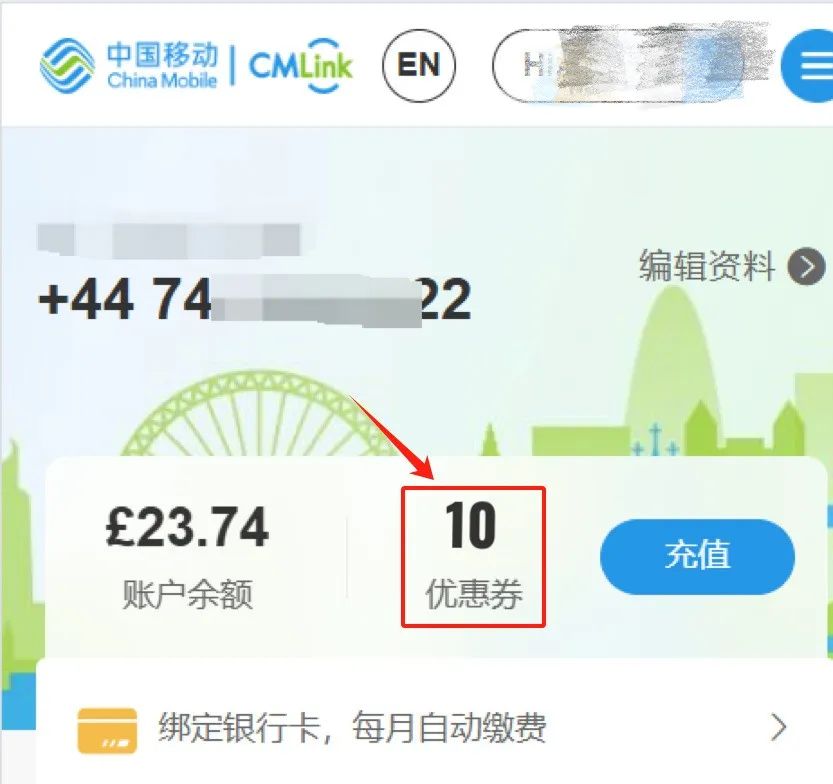Click the China Mobile logo
Viewport: 833px width, 784px height.
click(129, 65)
